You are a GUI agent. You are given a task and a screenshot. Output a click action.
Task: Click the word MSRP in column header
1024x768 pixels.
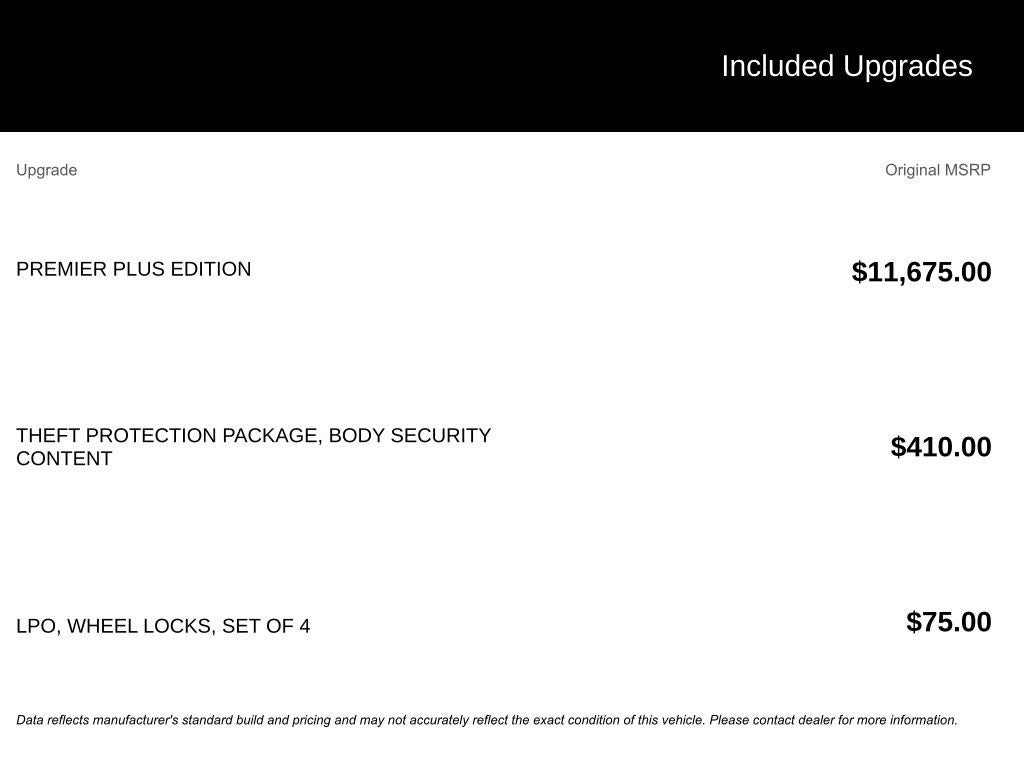pos(966,170)
